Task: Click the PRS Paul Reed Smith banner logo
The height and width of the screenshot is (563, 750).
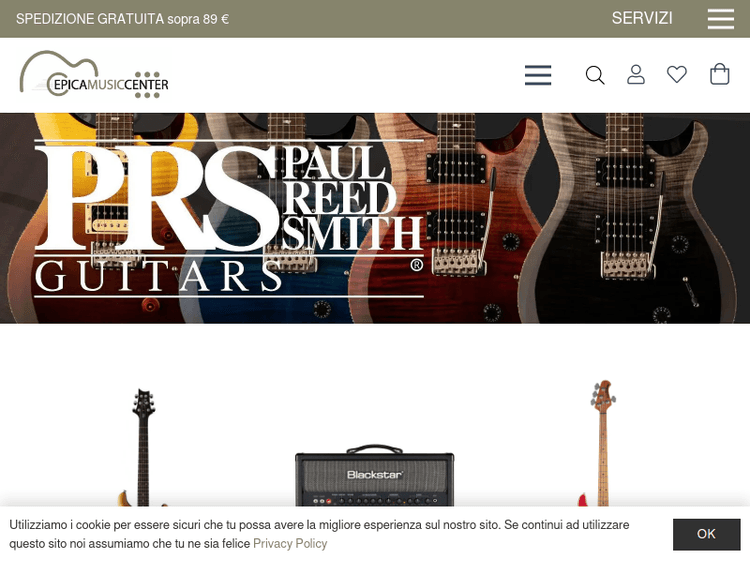Action: (229, 218)
